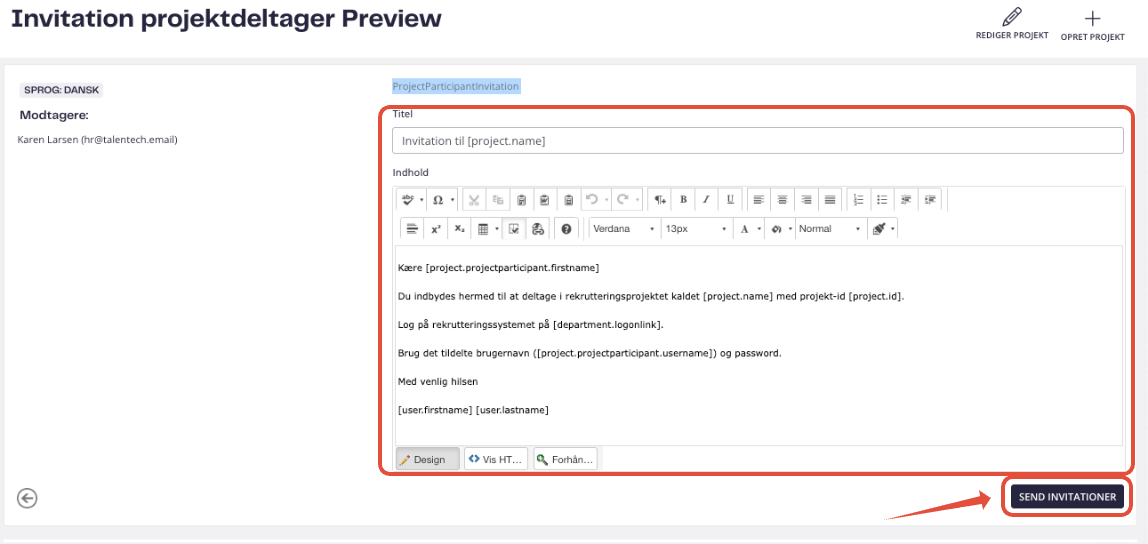
Task: Click the Titel input field
Action: [x=758, y=141]
